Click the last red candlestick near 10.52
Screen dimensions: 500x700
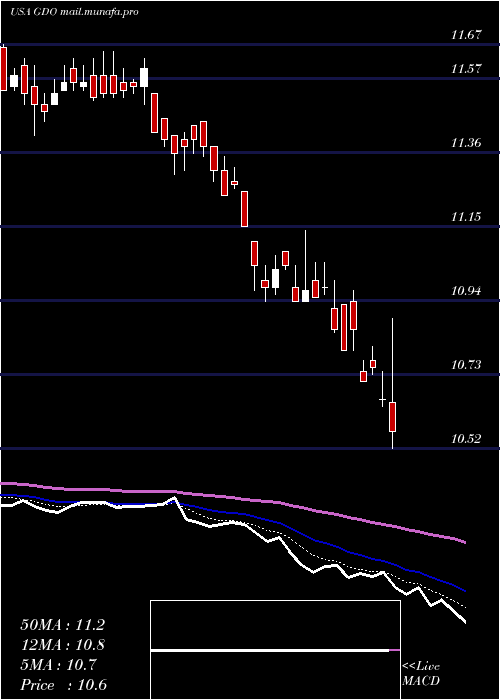click(x=392, y=417)
